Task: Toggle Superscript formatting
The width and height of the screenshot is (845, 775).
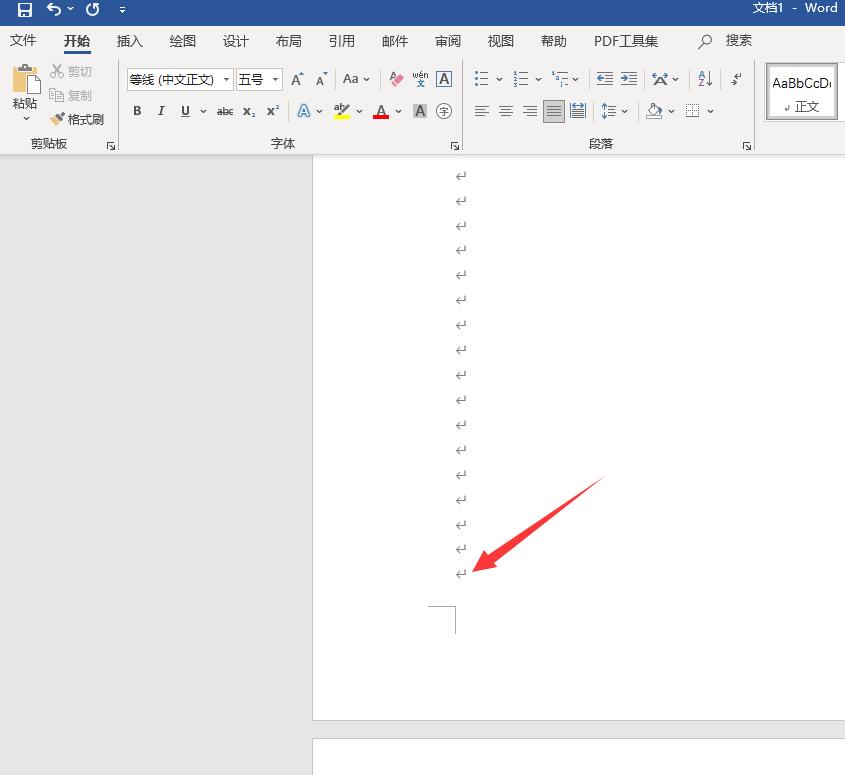Action: (x=272, y=111)
